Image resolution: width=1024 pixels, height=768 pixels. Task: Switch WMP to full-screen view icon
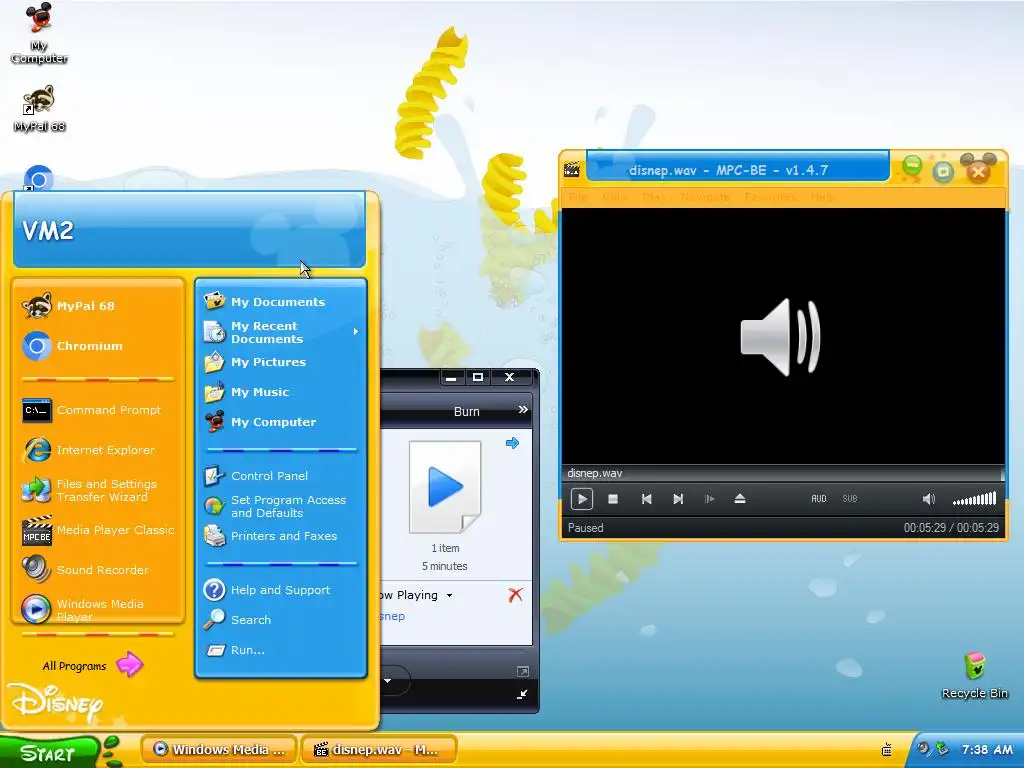522,672
